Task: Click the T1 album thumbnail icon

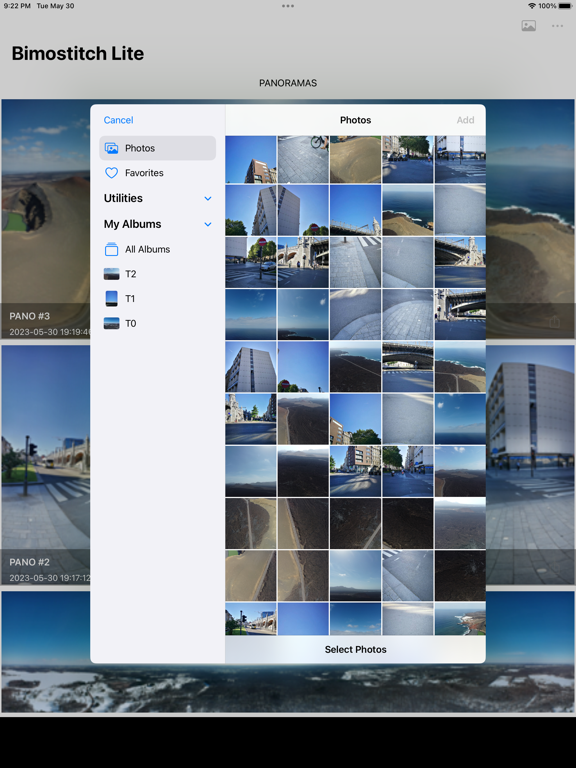Action: coord(112,298)
